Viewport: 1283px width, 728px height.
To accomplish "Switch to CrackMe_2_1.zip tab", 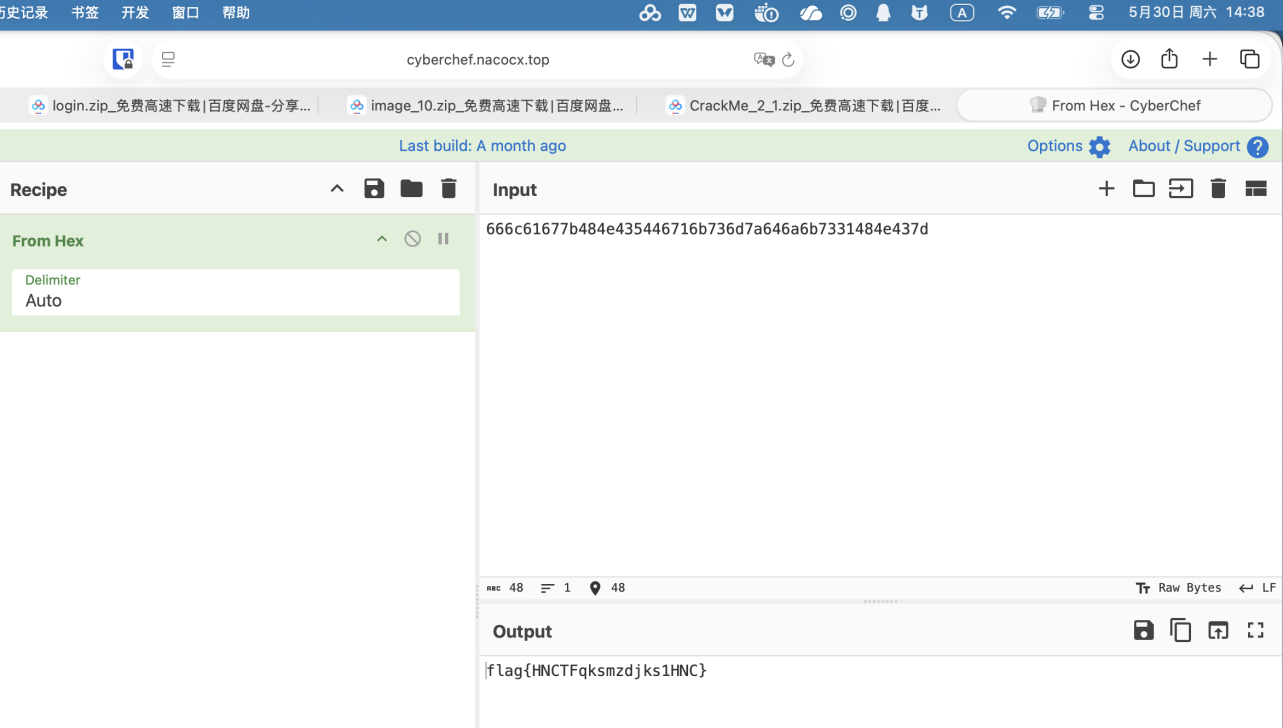I will (x=804, y=105).
